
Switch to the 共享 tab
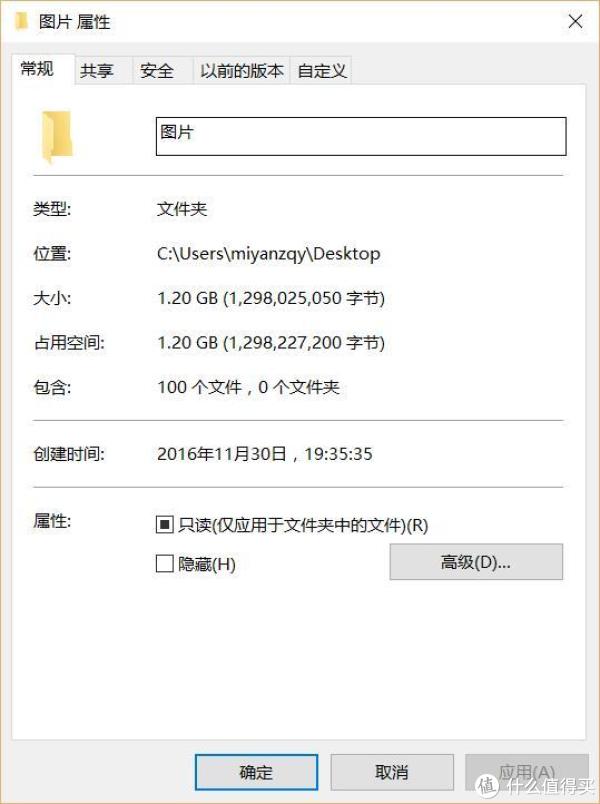[x=96, y=71]
